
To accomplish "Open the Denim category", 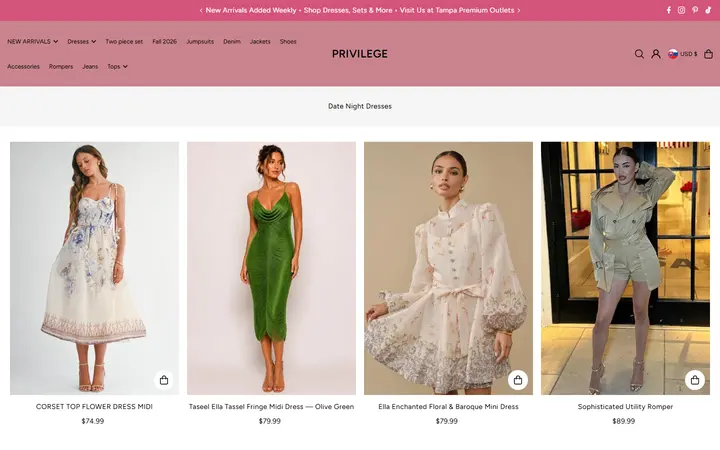I will pyautogui.click(x=232, y=41).
